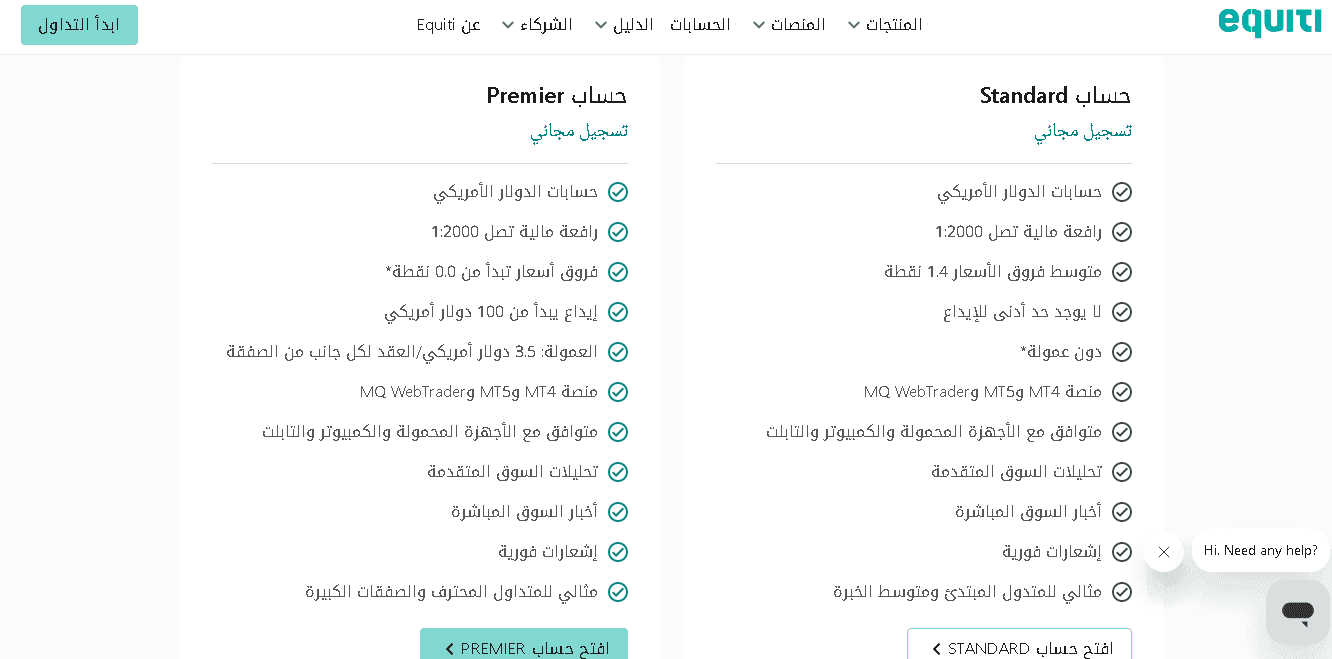1332x659 pixels.
Task: Click the checkmark beside أخبار السوق المباشرة in Premier
Action: point(618,511)
